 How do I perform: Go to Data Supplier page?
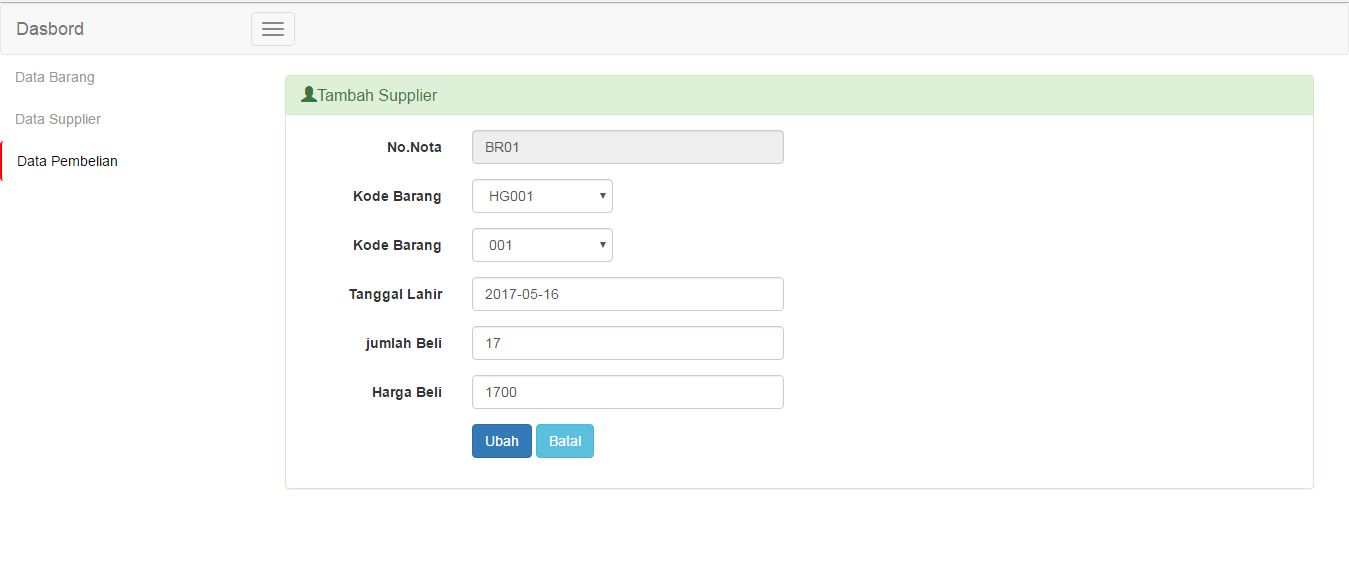coord(58,119)
